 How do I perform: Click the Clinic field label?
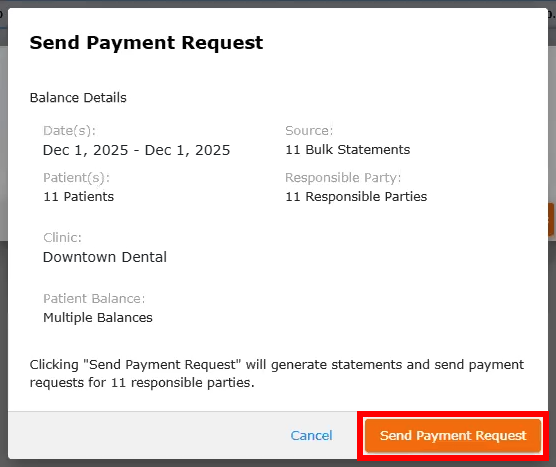[x=62, y=238]
